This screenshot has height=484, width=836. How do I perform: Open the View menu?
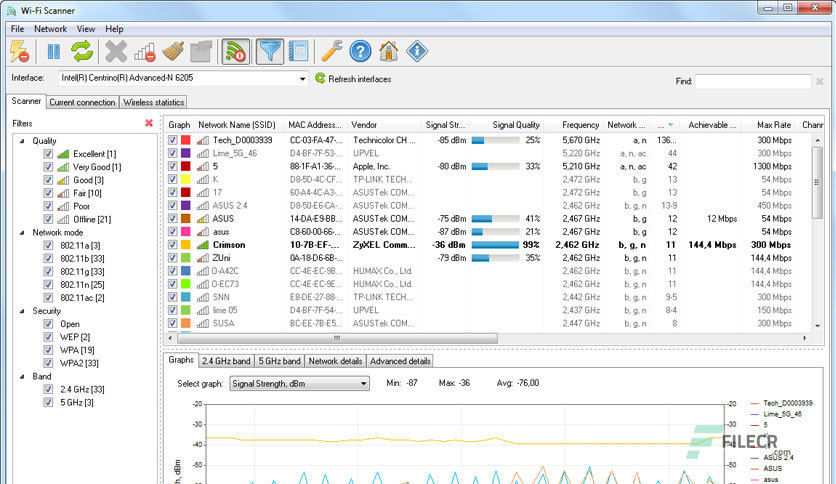[x=86, y=29]
